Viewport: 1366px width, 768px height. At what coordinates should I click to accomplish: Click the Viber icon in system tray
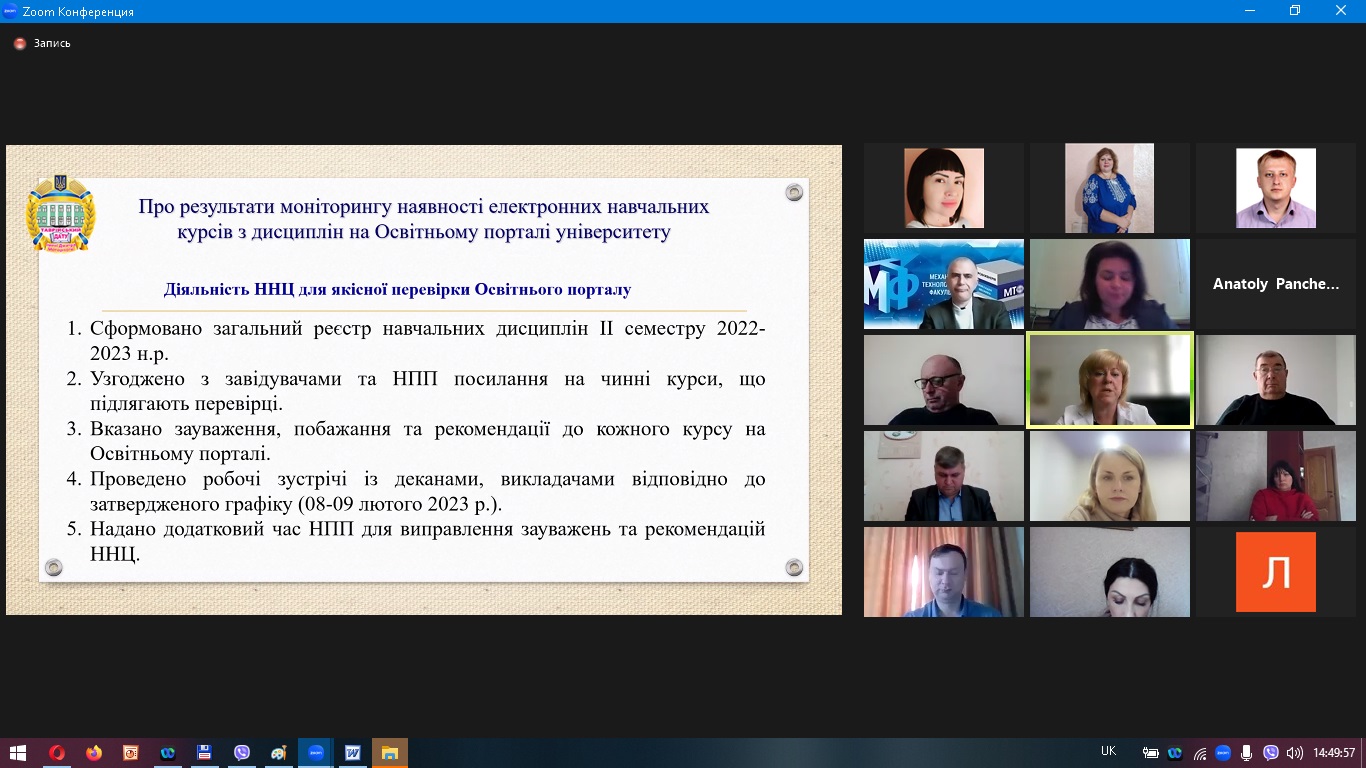coord(1271,753)
